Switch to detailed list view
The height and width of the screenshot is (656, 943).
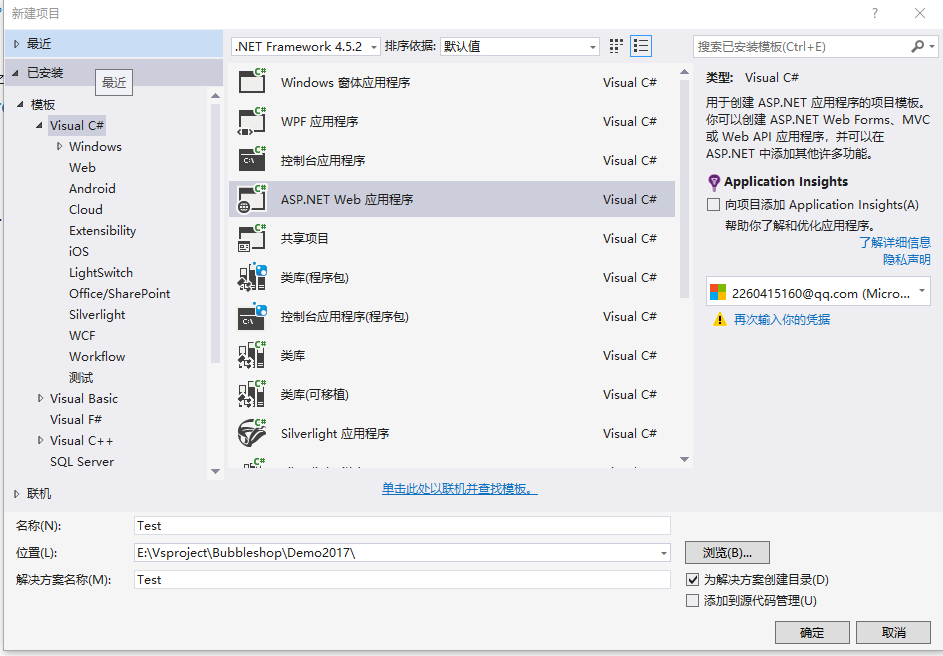(x=640, y=46)
